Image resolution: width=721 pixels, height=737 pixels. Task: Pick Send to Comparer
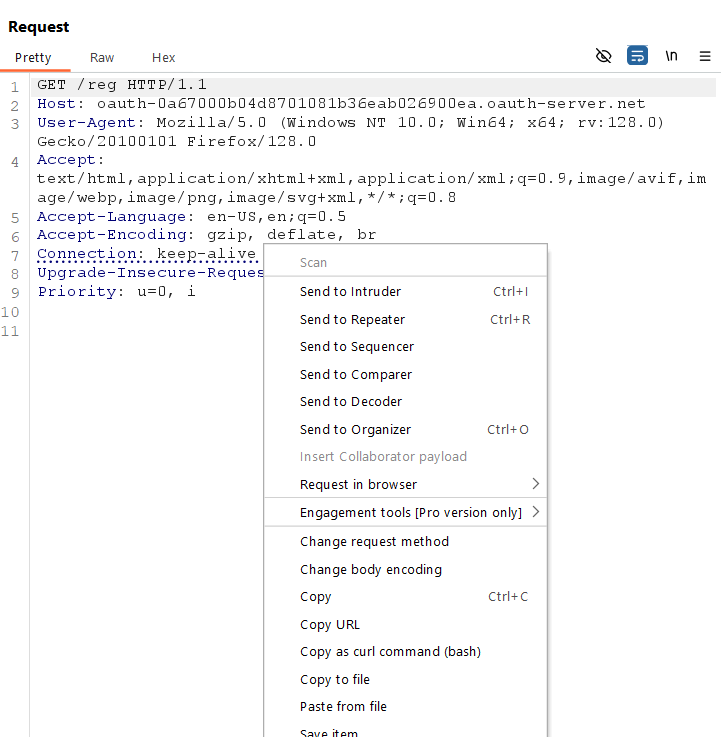point(355,375)
